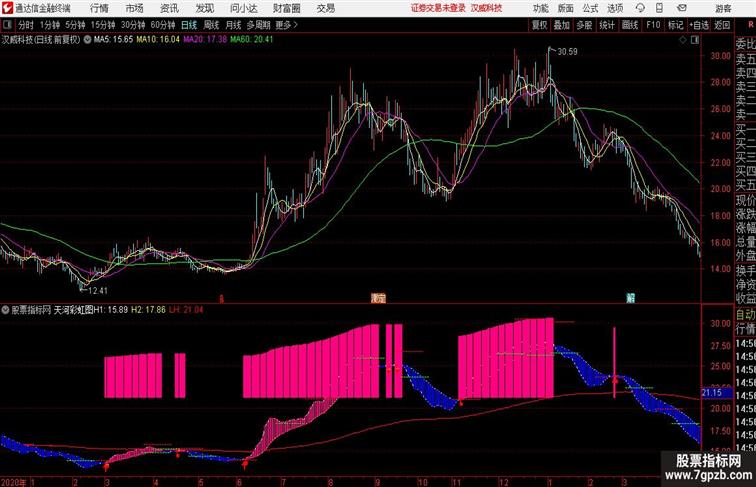Click the 标记 mark button
Viewport: 756px width, 487px height.
point(675,25)
